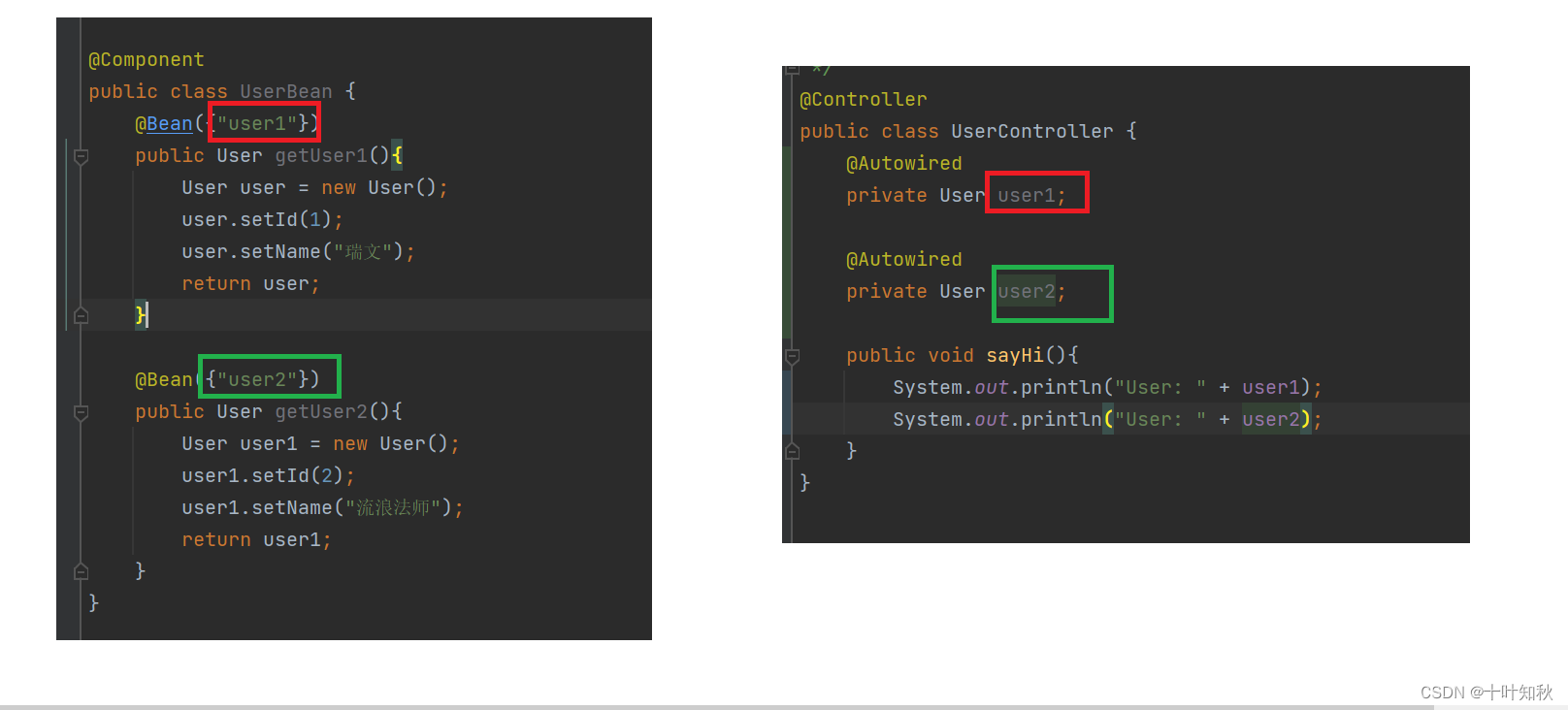Click the "User: " string in the println line with user2
Viewport: 1568px width, 710px height.
coord(1160,420)
